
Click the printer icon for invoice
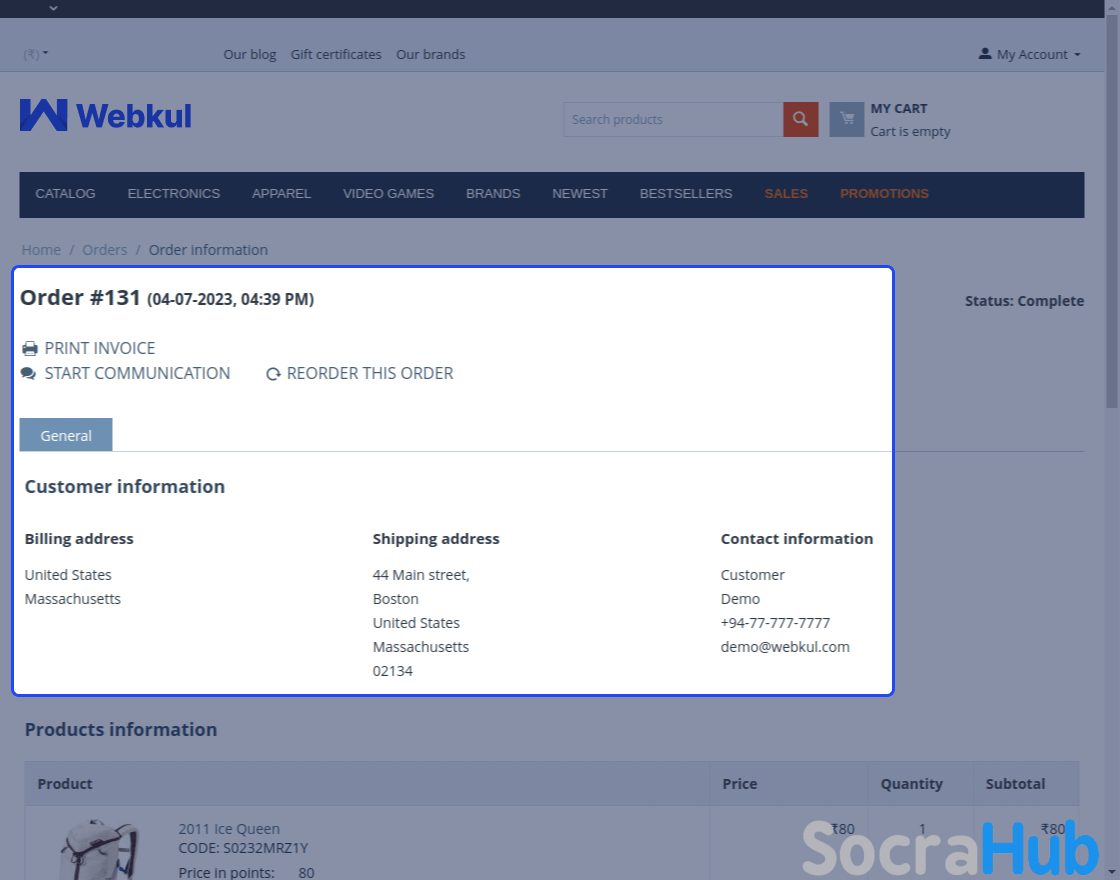[x=30, y=349]
